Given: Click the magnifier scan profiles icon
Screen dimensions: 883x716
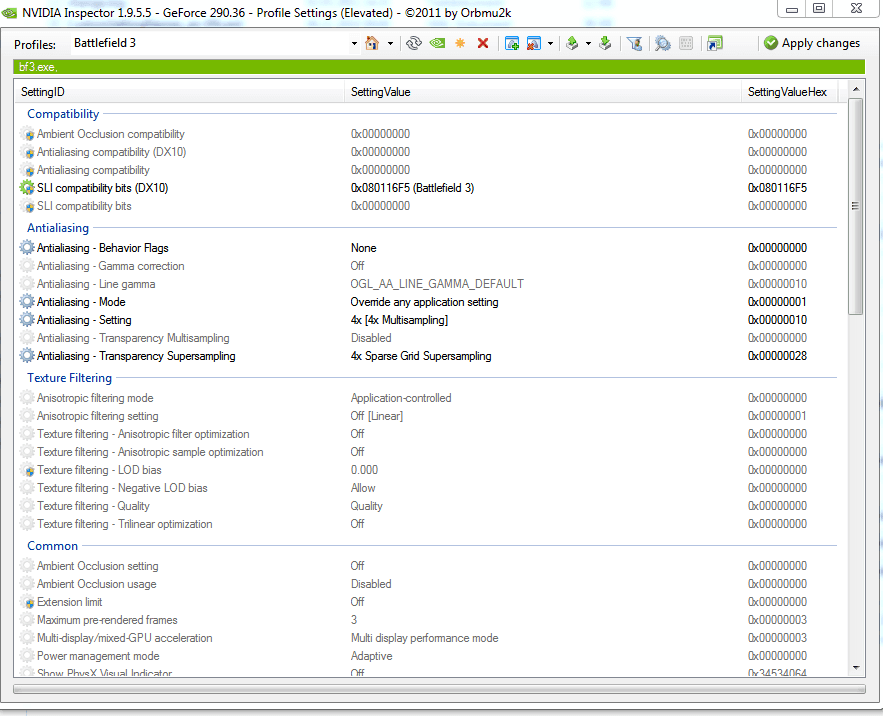Looking at the screenshot, I should coord(663,43).
